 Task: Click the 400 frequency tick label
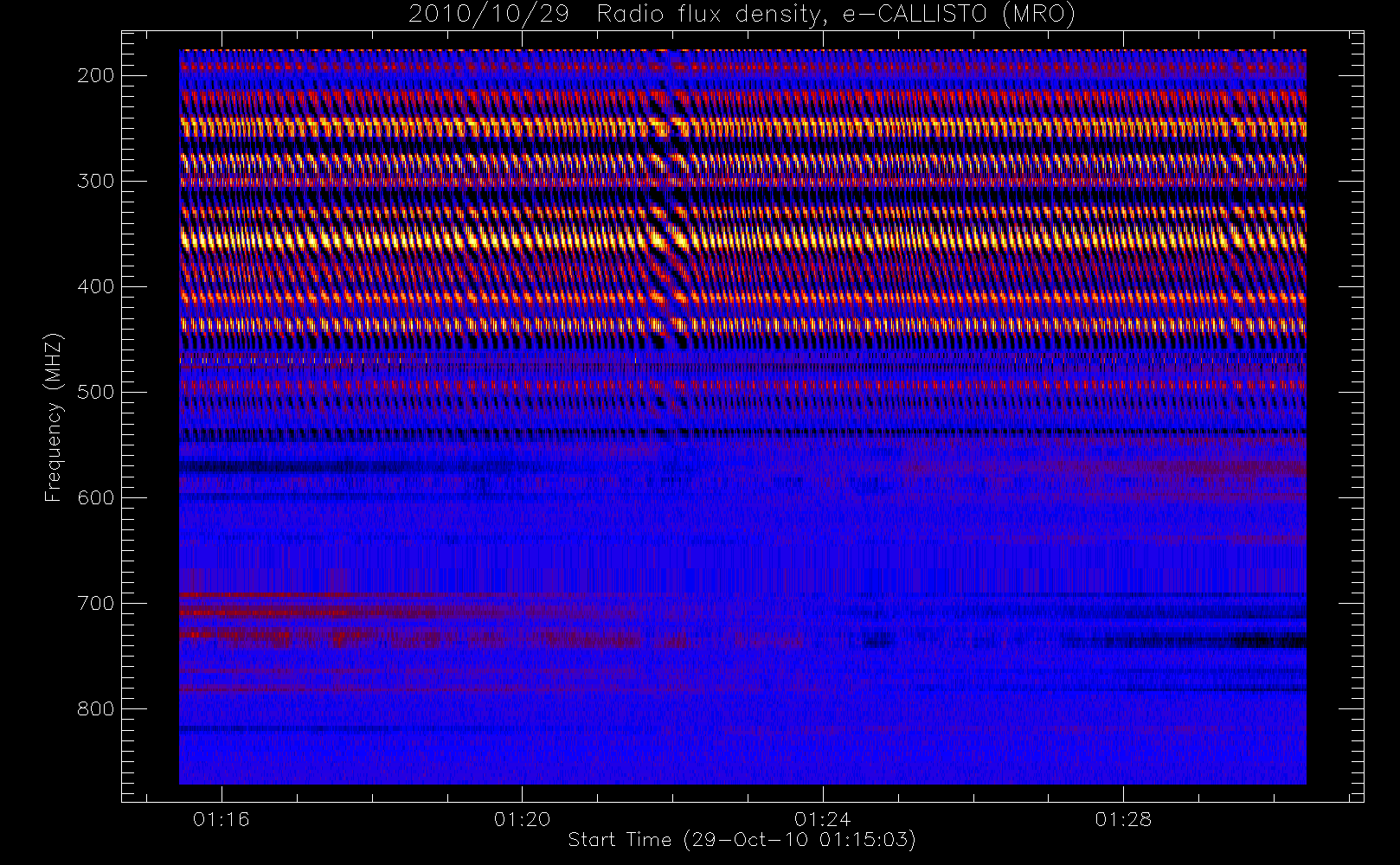(x=95, y=286)
